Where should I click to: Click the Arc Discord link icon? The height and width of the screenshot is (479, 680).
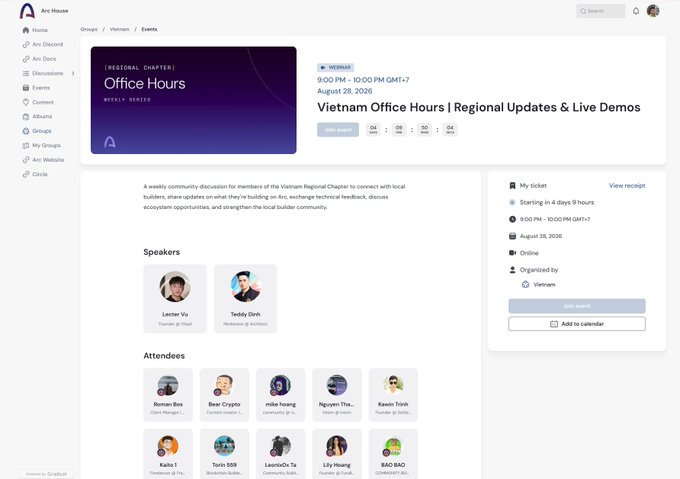point(26,44)
